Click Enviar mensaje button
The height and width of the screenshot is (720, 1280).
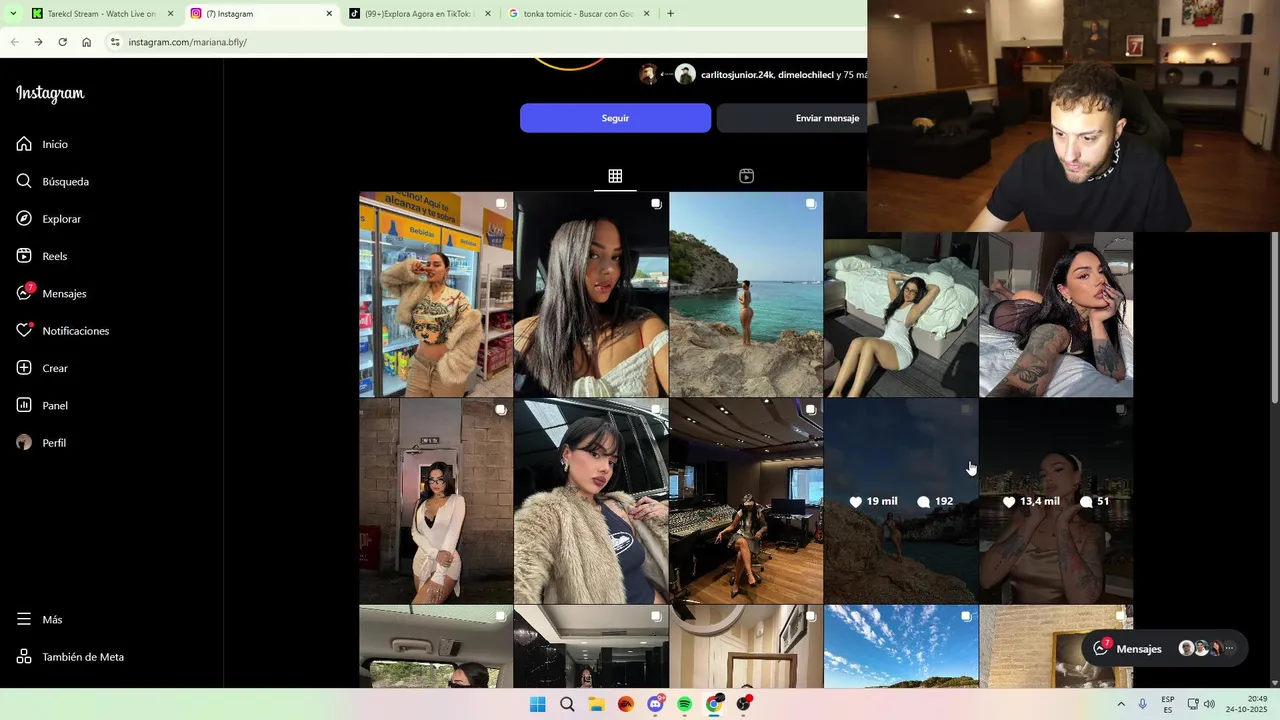point(827,118)
